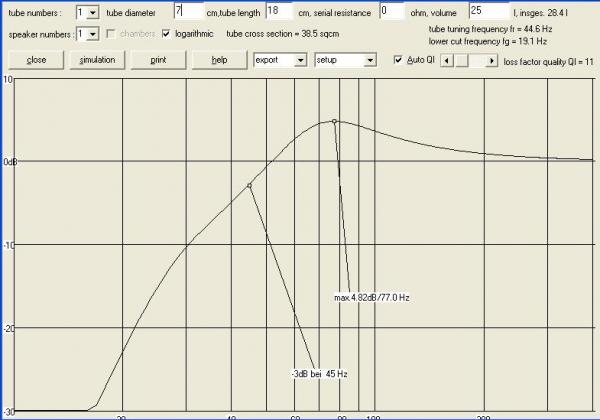Open the tube numbers dropdown

coord(93,12)
